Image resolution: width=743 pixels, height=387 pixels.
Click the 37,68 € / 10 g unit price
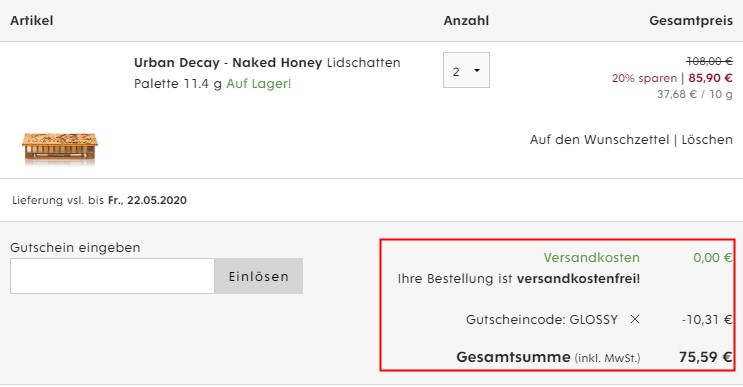click(x=695, y=94)
